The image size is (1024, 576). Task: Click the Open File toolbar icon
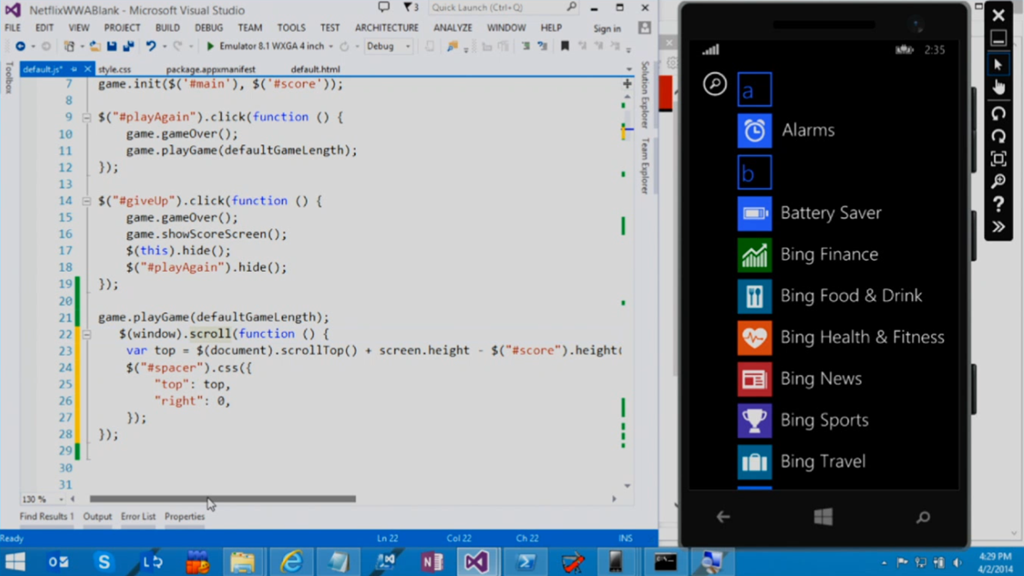(95, 46)
